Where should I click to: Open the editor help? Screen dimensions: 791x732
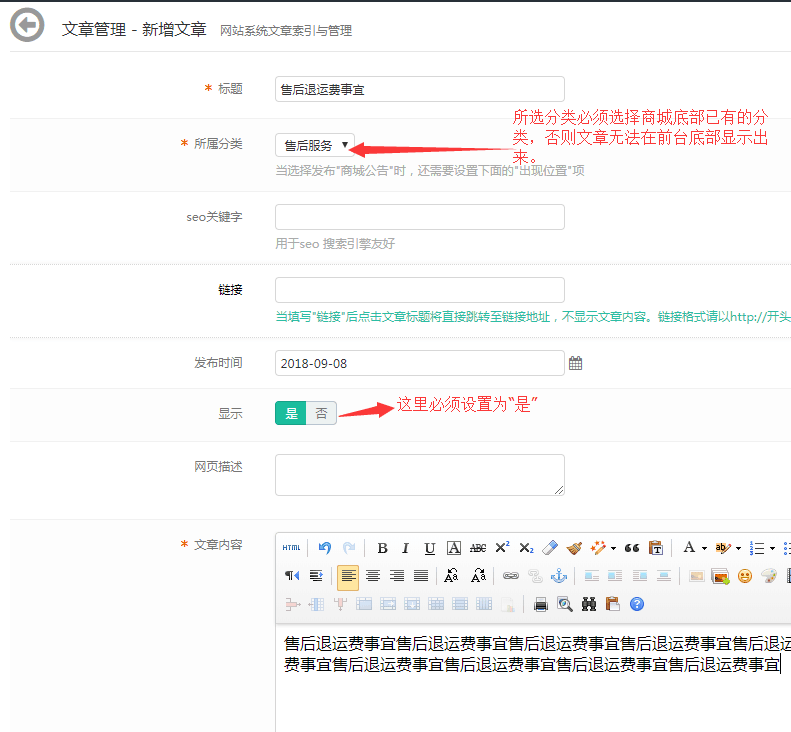[x=637, y=604]
